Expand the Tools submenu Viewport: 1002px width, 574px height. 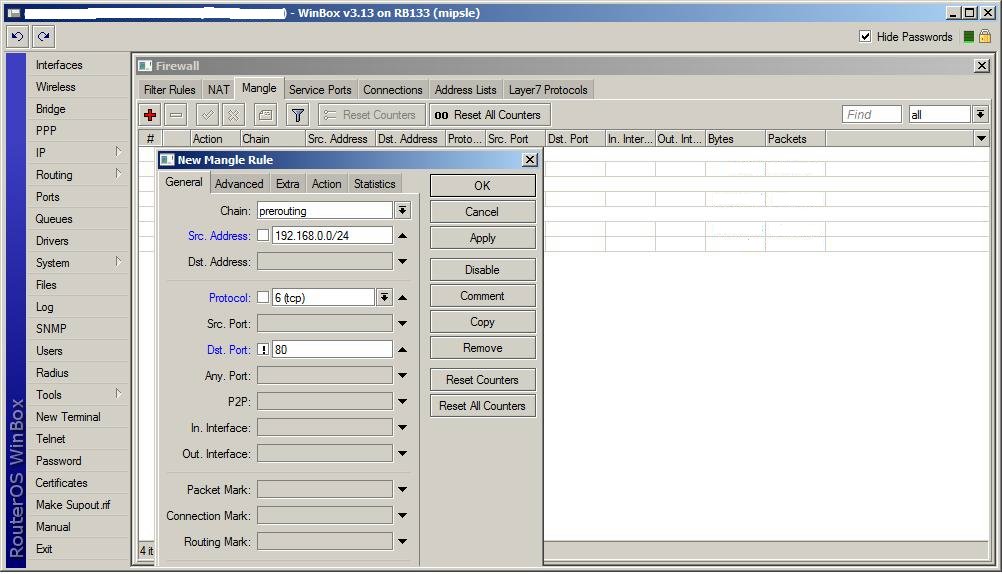77,394
